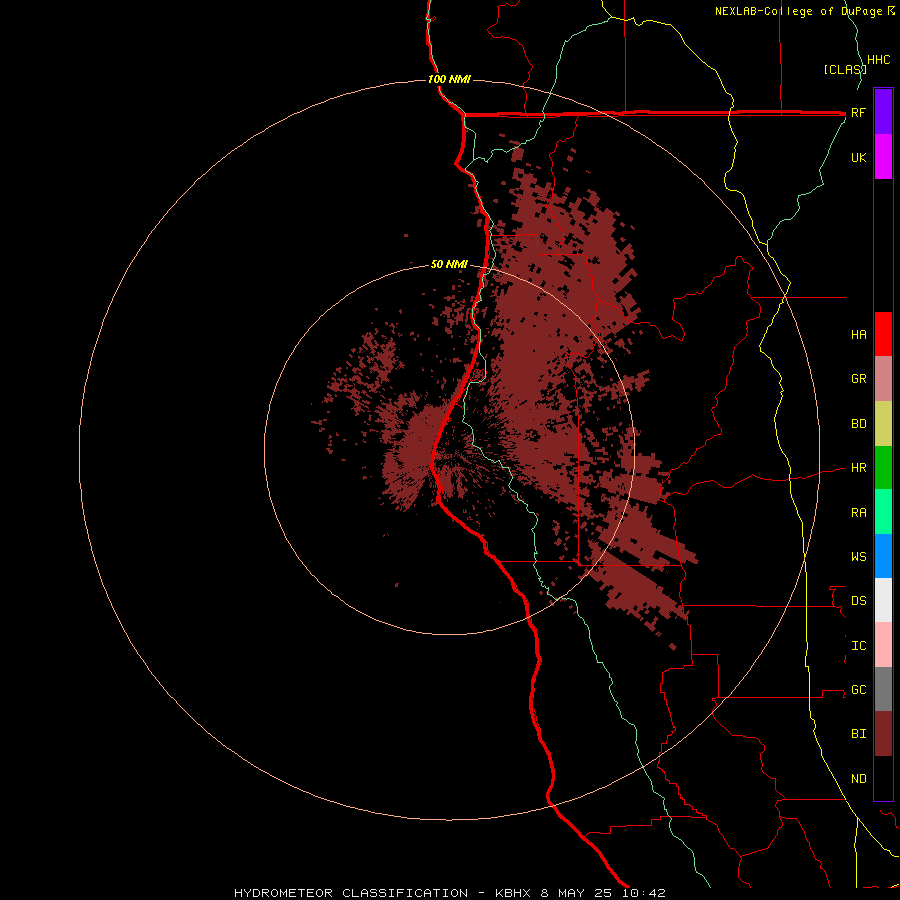Click the BI brown legend swatch
Viewport: 900px width, 900px height.
883,734
